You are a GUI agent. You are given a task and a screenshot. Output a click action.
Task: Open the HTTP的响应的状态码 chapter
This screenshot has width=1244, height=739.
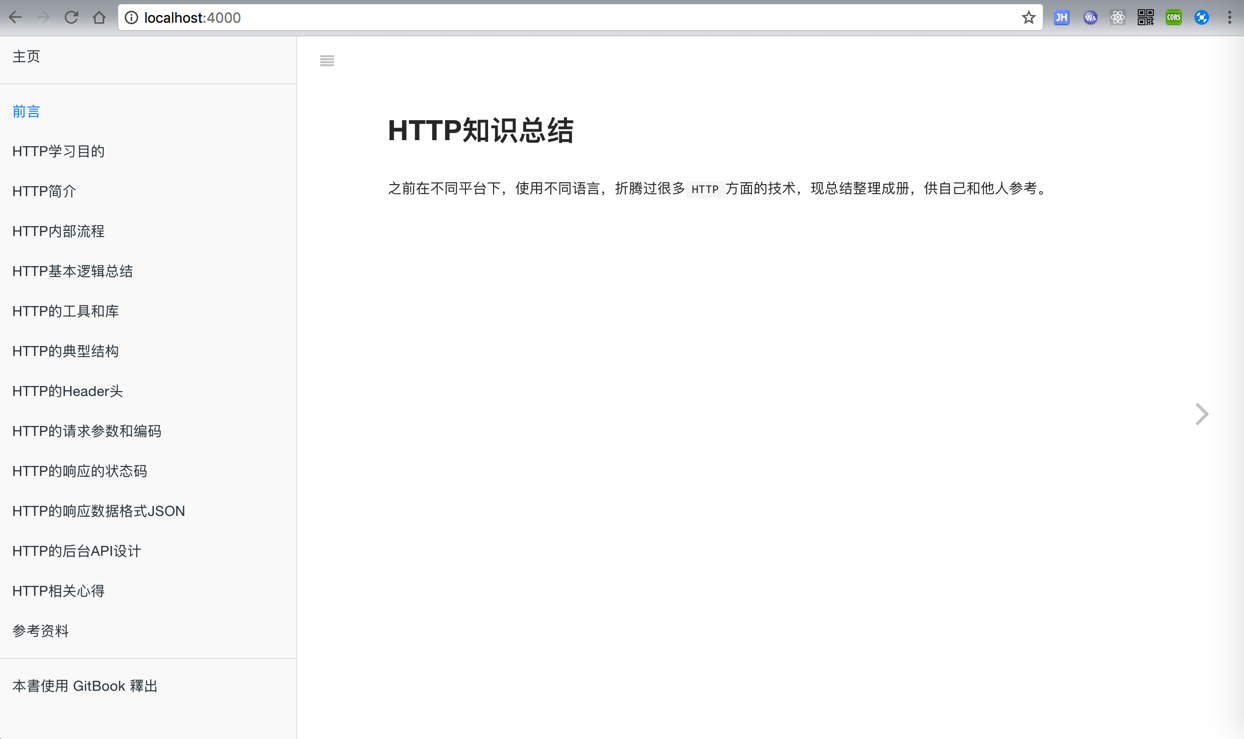pyautogui.click(x=79, y=471)
